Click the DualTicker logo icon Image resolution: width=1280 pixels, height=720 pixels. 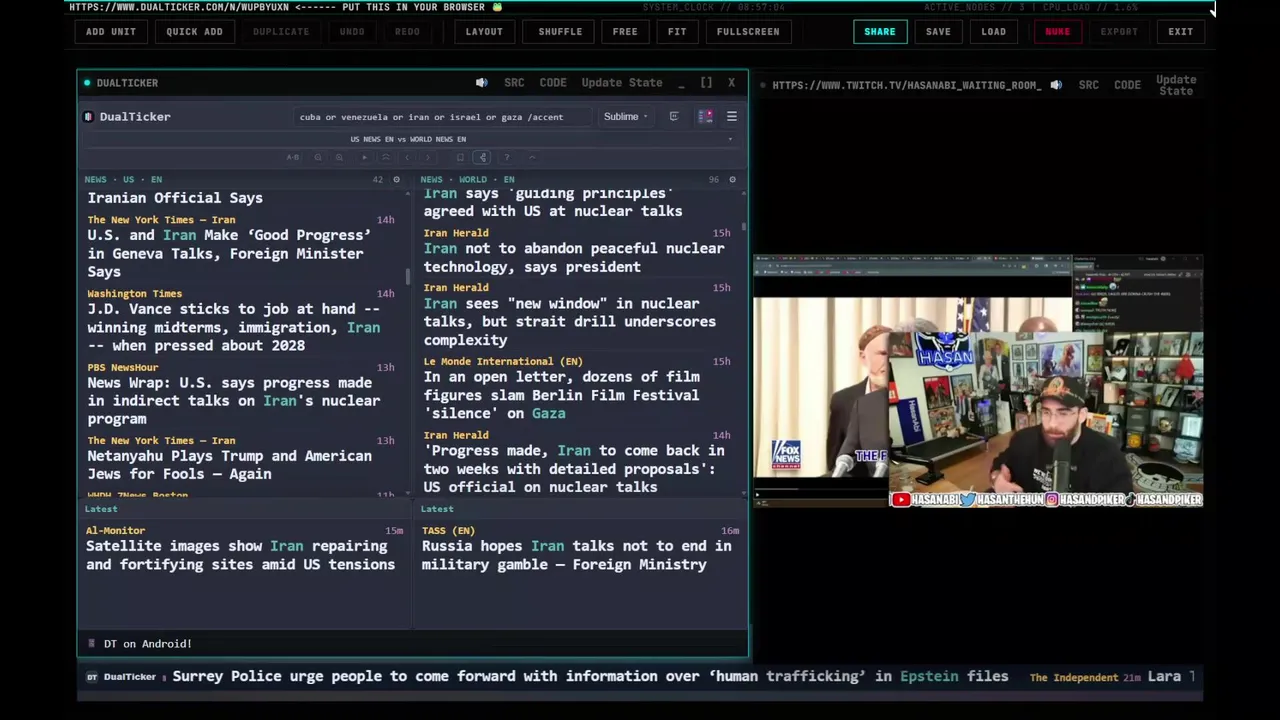(88, 117)
